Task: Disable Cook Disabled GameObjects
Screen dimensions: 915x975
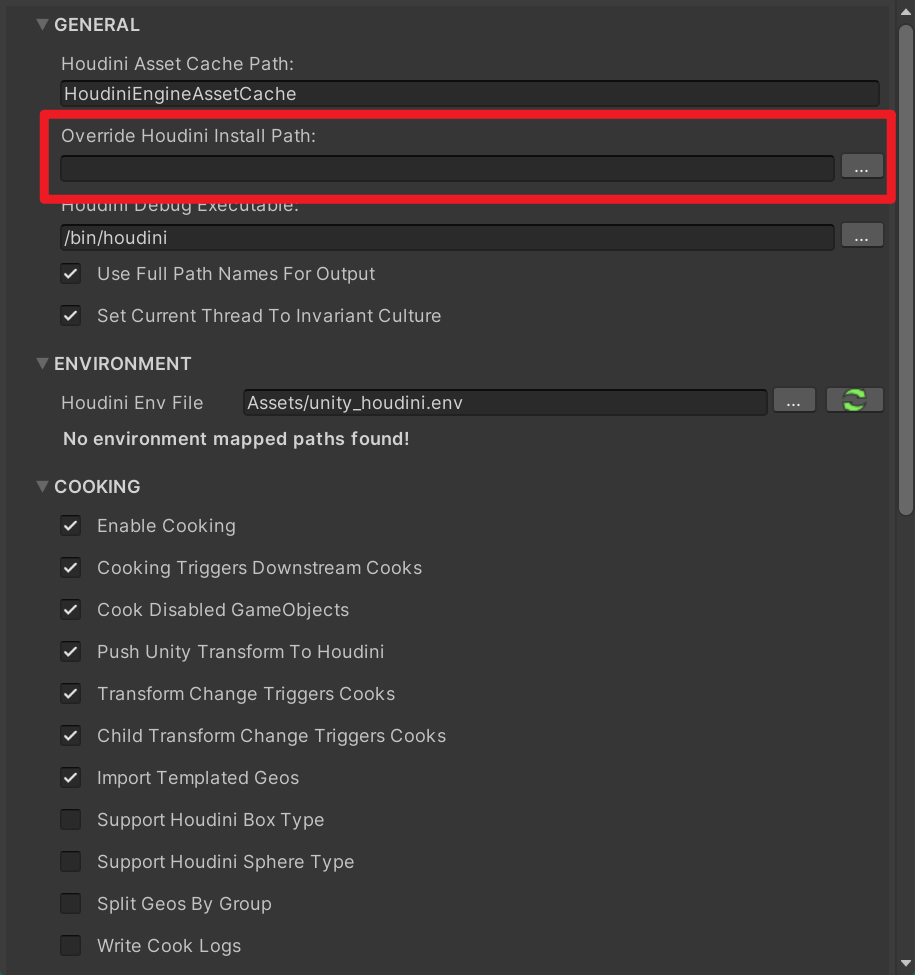Action: pyautogui.click(x=70, y=609)
